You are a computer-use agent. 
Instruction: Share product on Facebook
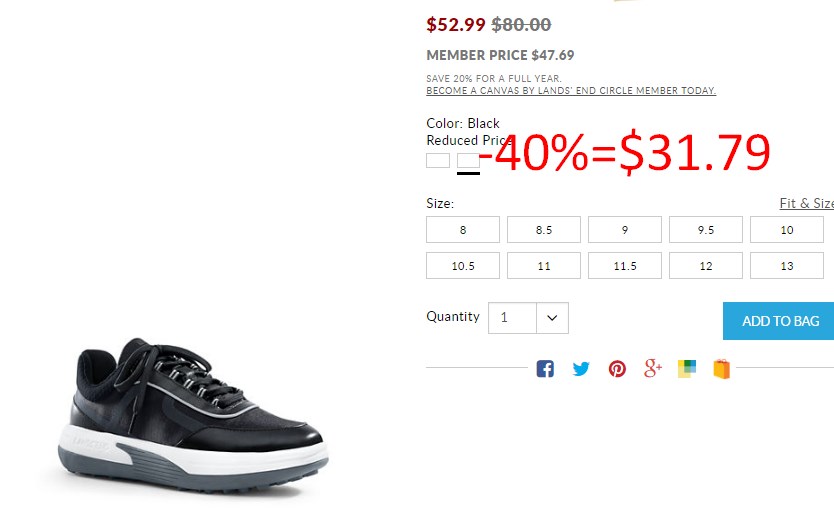coord(545,368)
